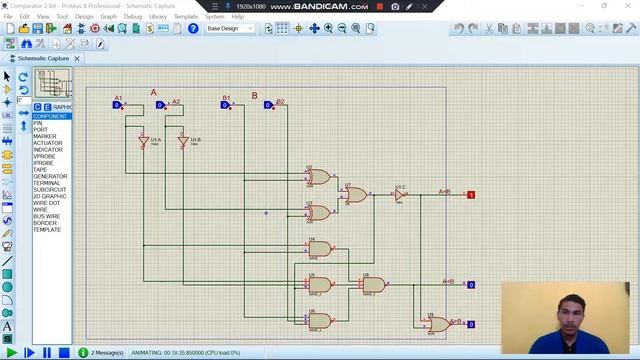Image resolution: width=640 pixels, height=360 pixels.
Task: Zoom to fit entire sheet
Action: (x=356, y=29)
